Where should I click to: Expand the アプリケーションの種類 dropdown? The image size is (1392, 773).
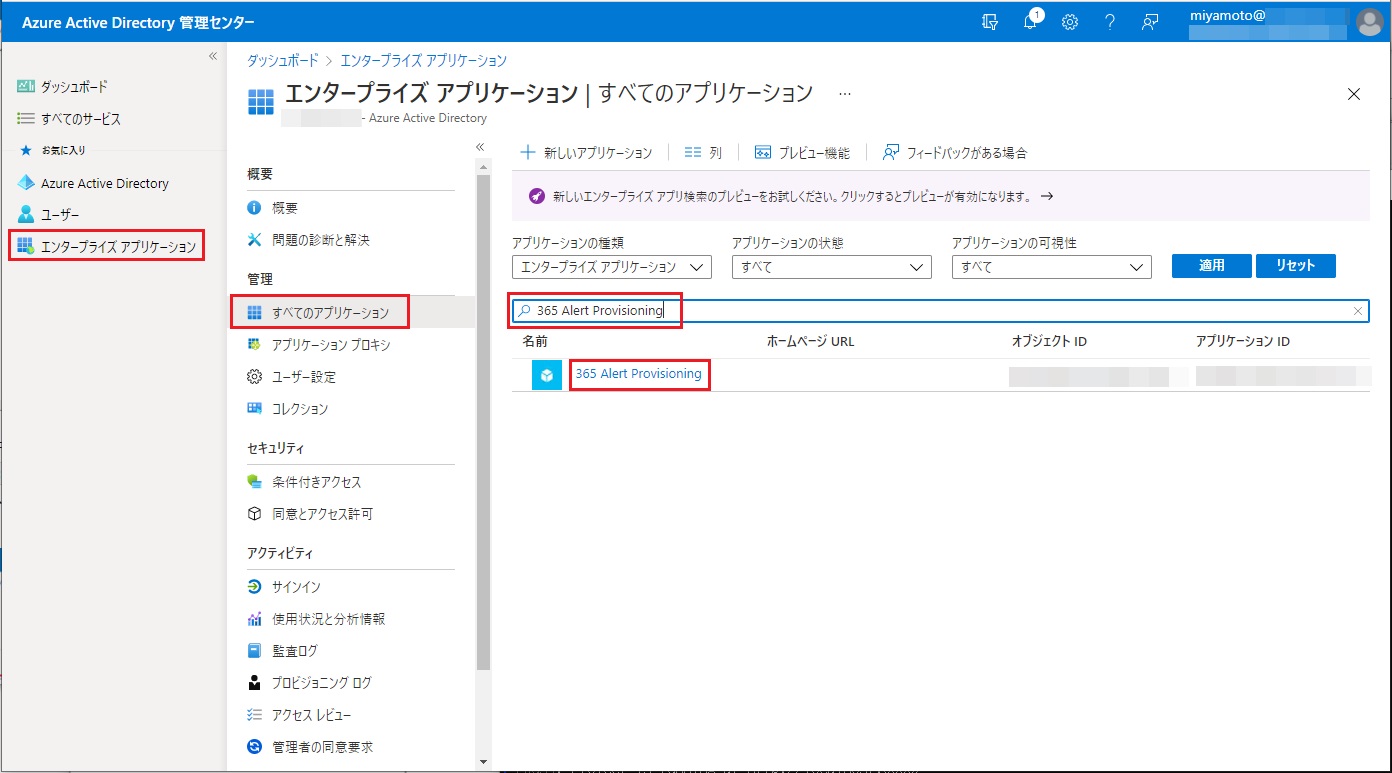click(611, 267)
